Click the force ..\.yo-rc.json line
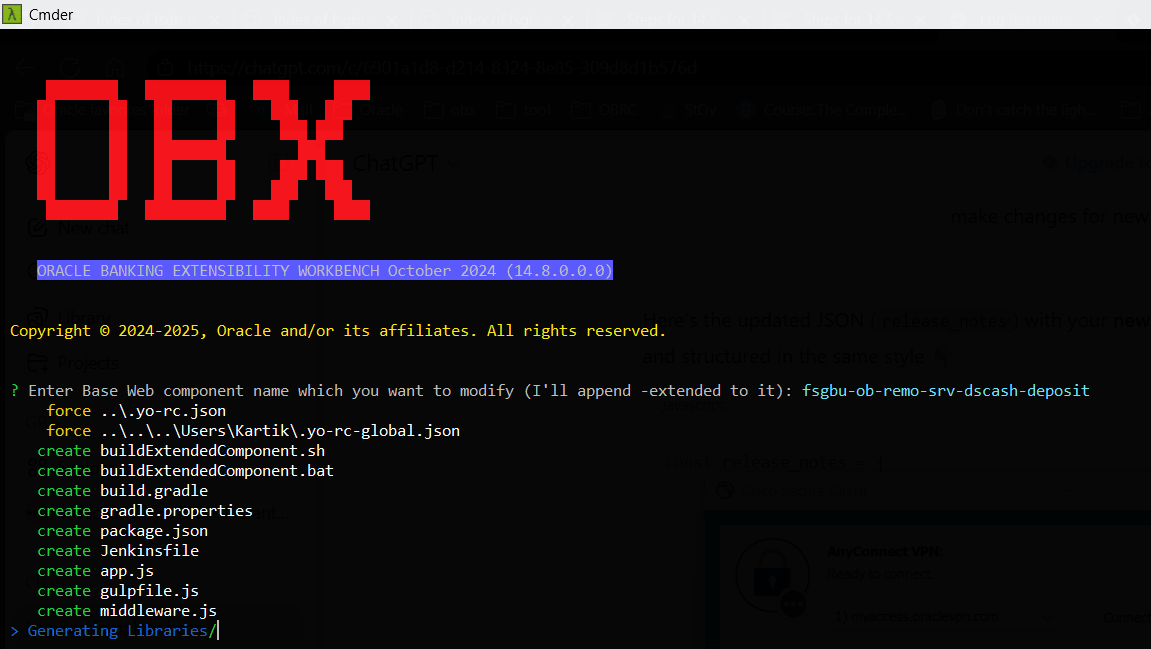This screenshot has height=649, width=1151. click(136, 410)
